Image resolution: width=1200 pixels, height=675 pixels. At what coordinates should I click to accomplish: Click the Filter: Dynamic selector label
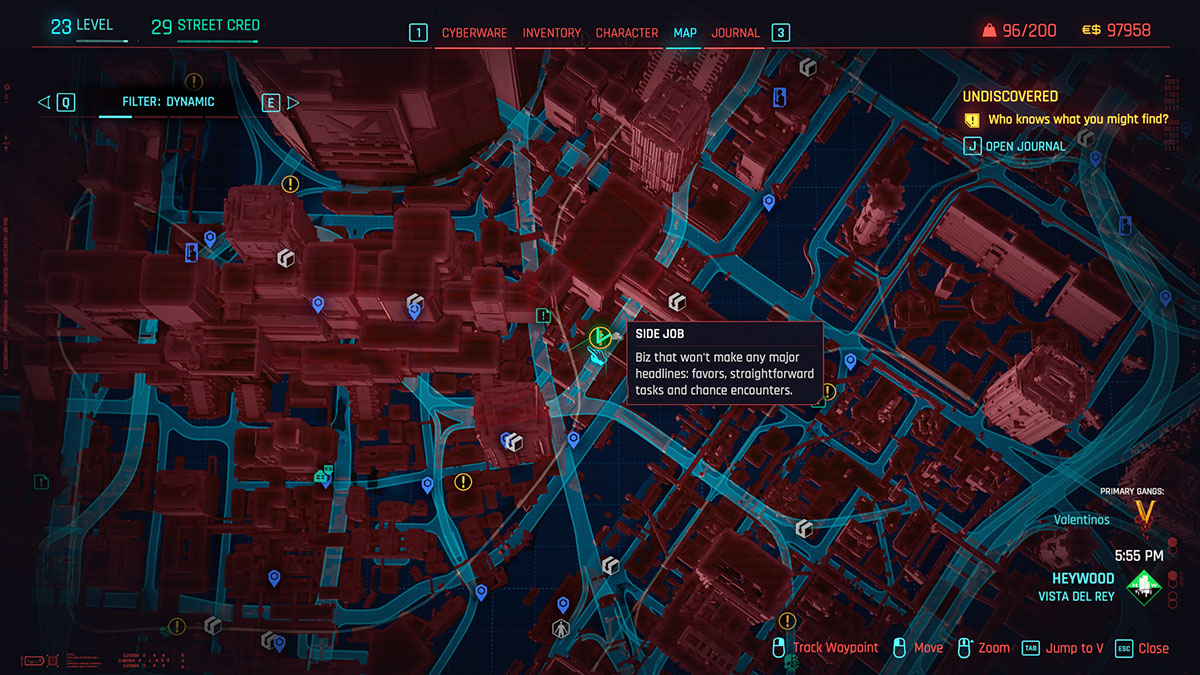point(168,102)
